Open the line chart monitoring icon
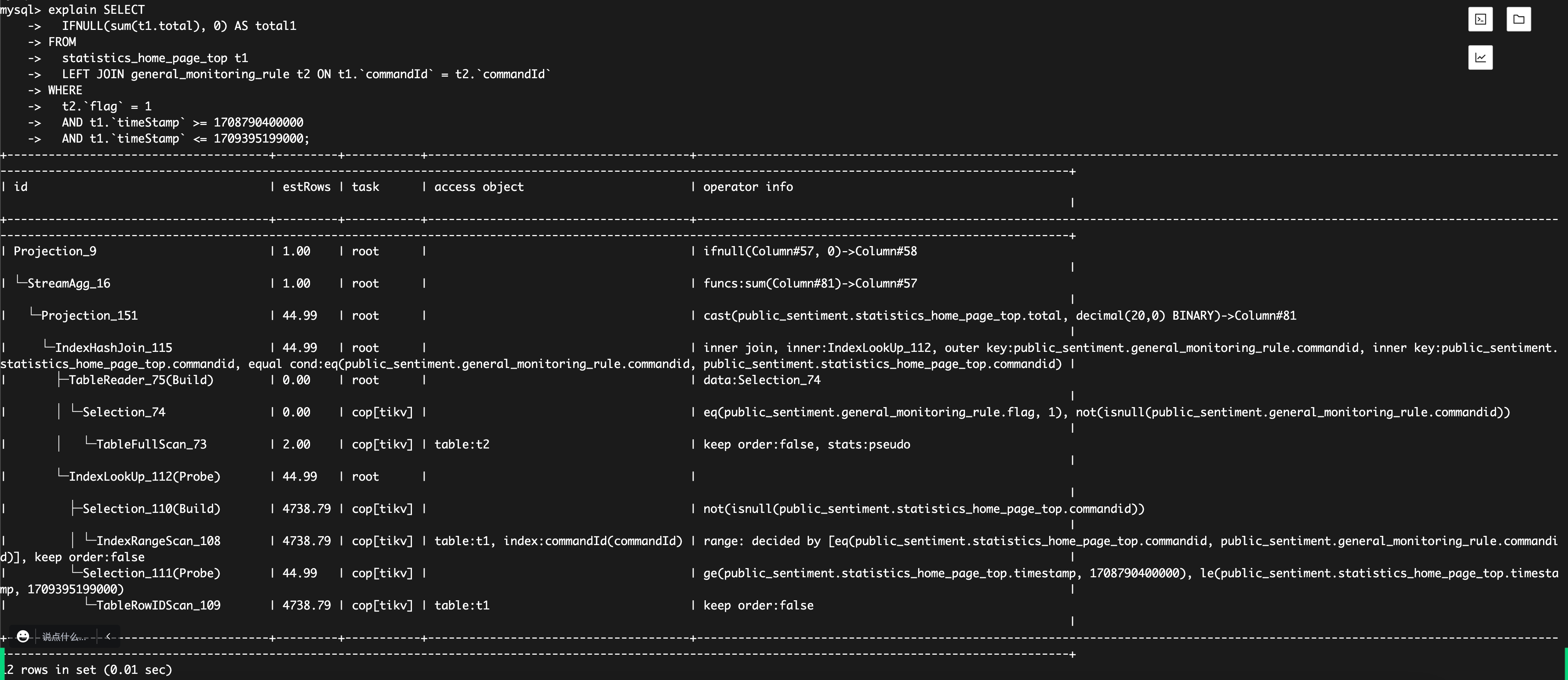The height and width of the screenshot is (680, 1568). 1480,58
